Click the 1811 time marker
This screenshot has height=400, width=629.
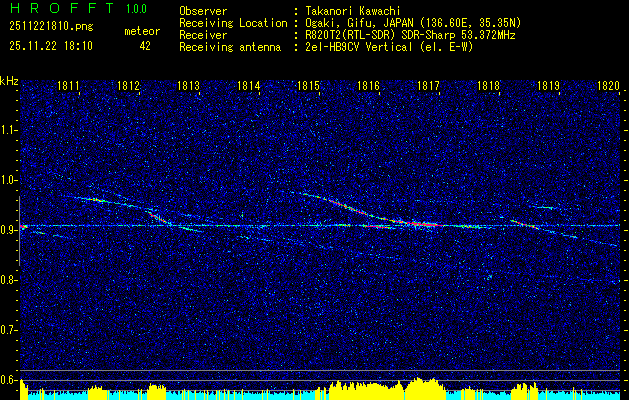click(x=69, y=87)
